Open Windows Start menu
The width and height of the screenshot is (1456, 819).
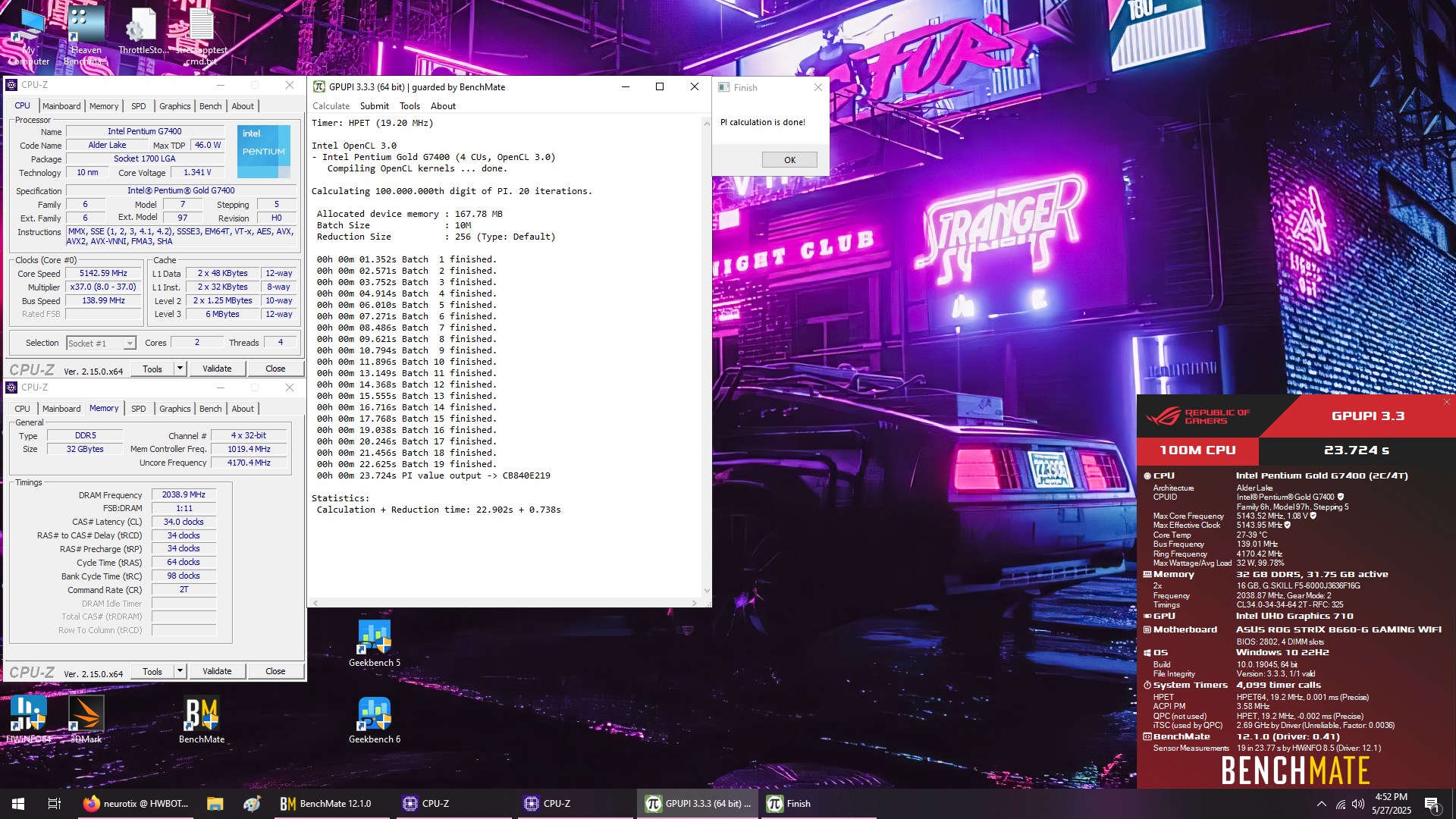[x=18, y=804]
